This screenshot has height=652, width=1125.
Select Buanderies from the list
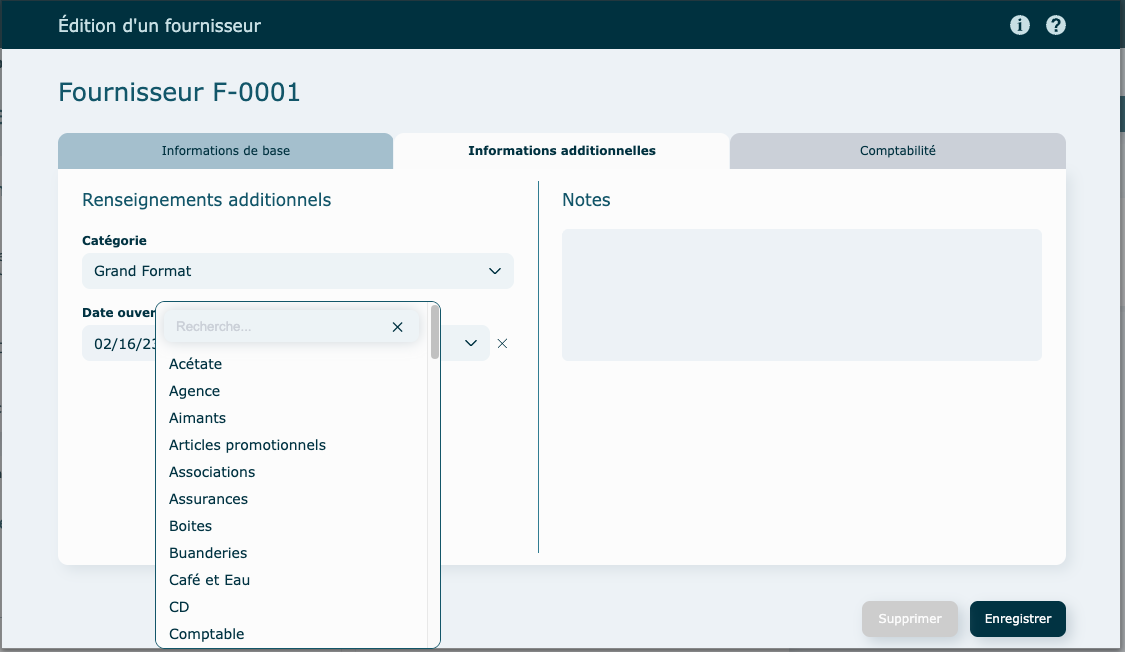(208, 553)
